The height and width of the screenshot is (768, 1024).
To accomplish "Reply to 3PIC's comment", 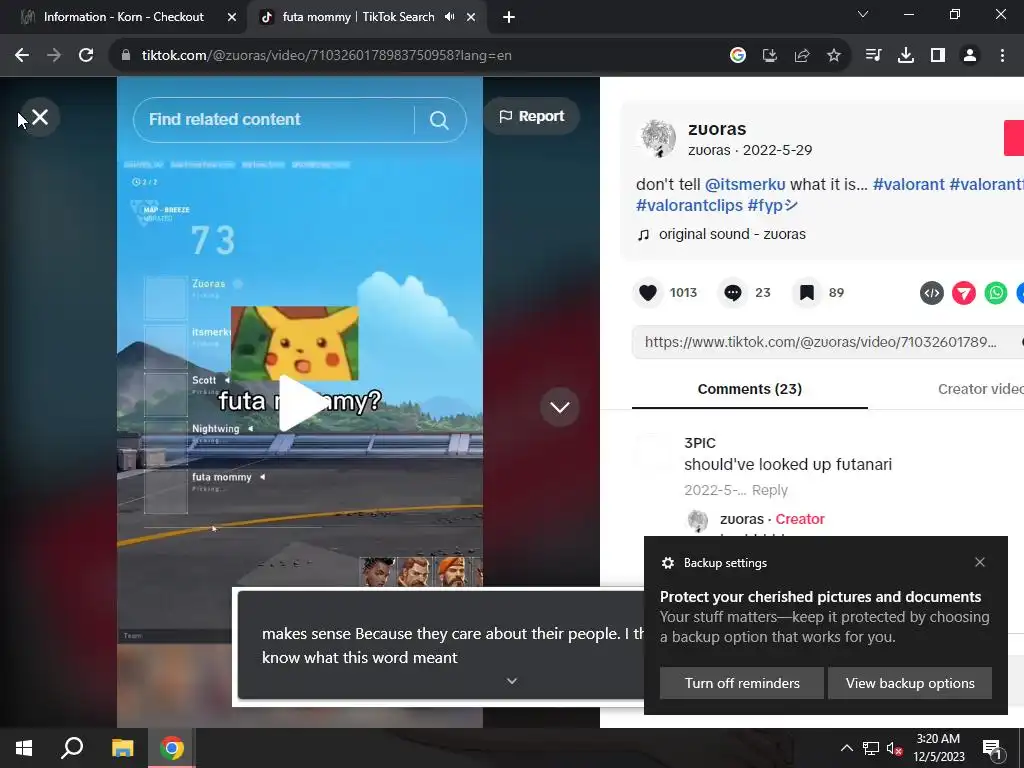I will [x=769, y=490].
